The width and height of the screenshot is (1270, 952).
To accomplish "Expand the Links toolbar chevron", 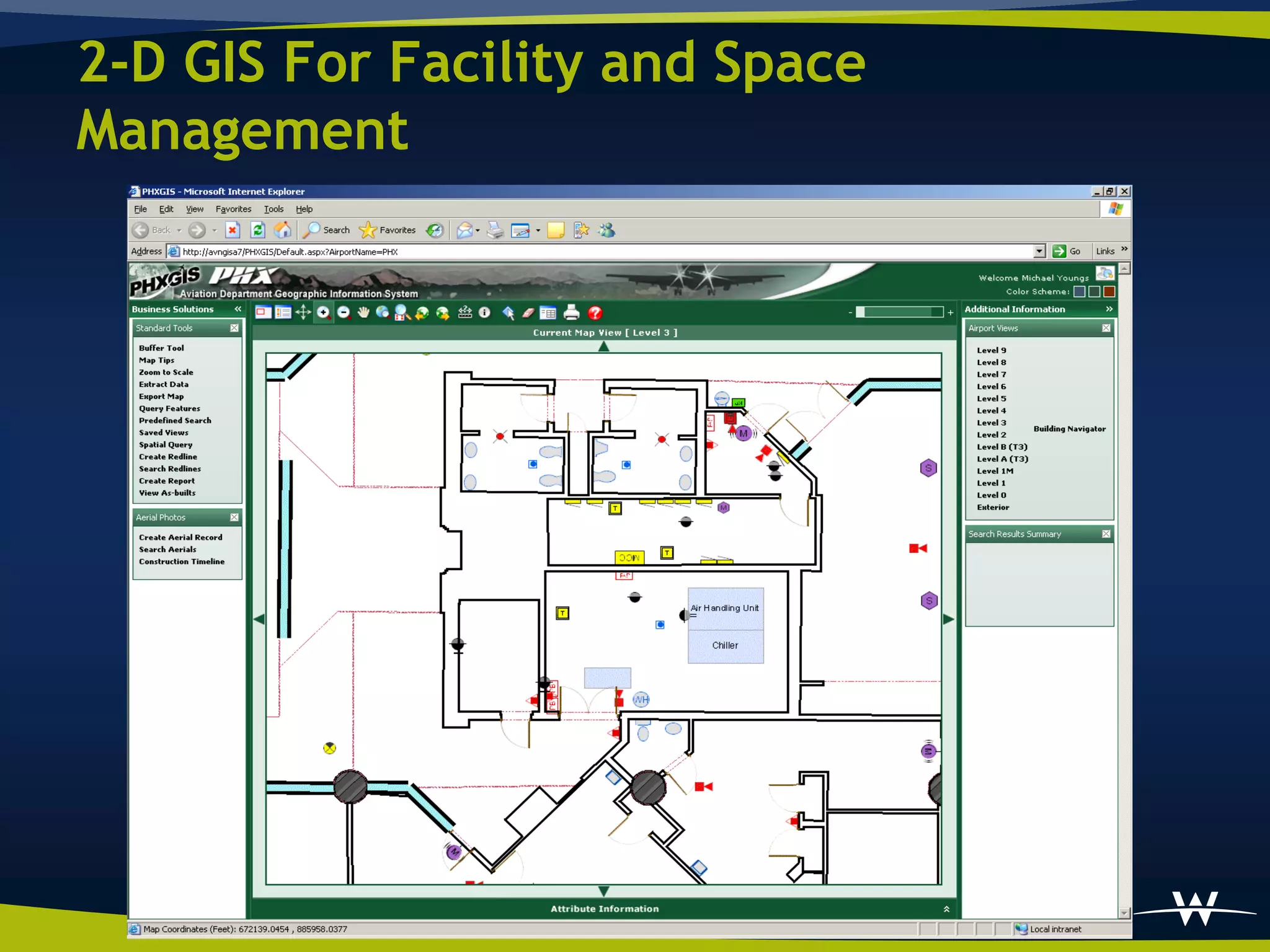I will pos(1124,249).
